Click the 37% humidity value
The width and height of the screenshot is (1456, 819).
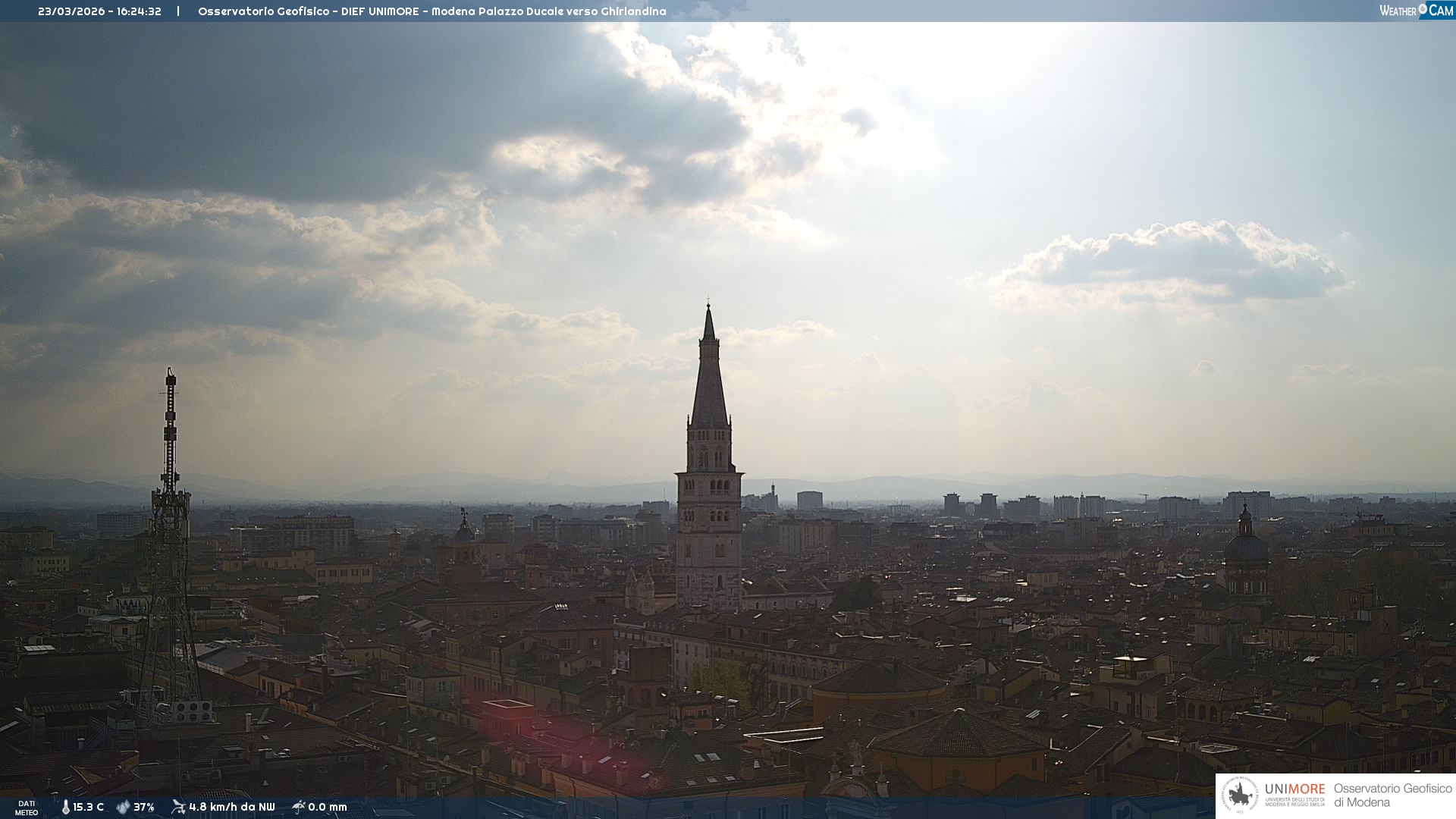[x=144, y=808]
